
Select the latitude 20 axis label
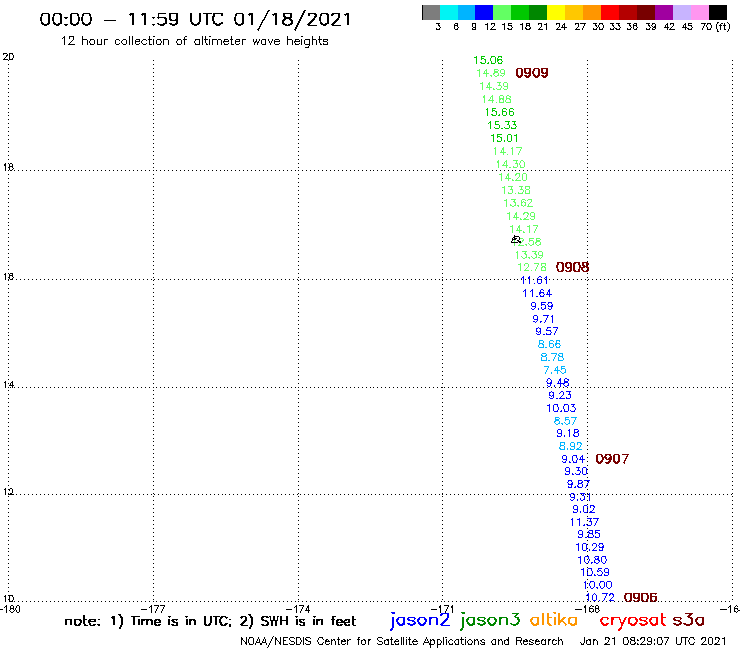click(8, 57)
